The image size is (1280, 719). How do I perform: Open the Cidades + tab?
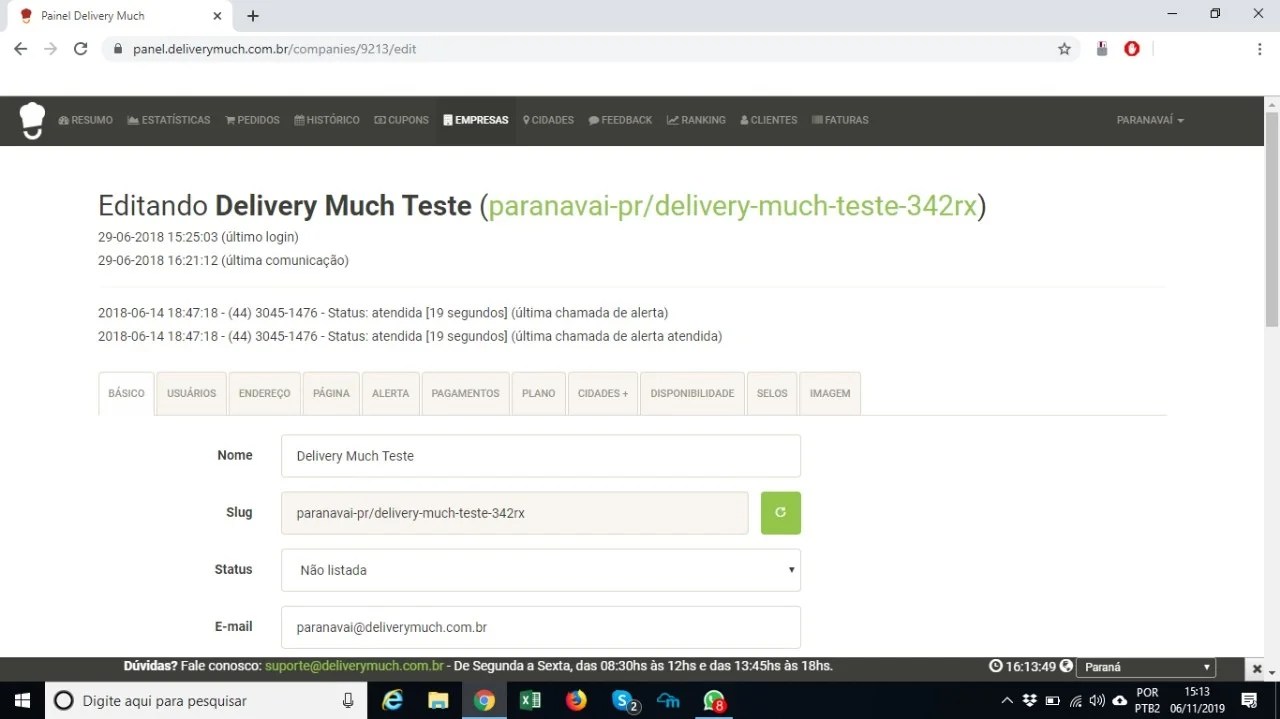click(603, 393)
